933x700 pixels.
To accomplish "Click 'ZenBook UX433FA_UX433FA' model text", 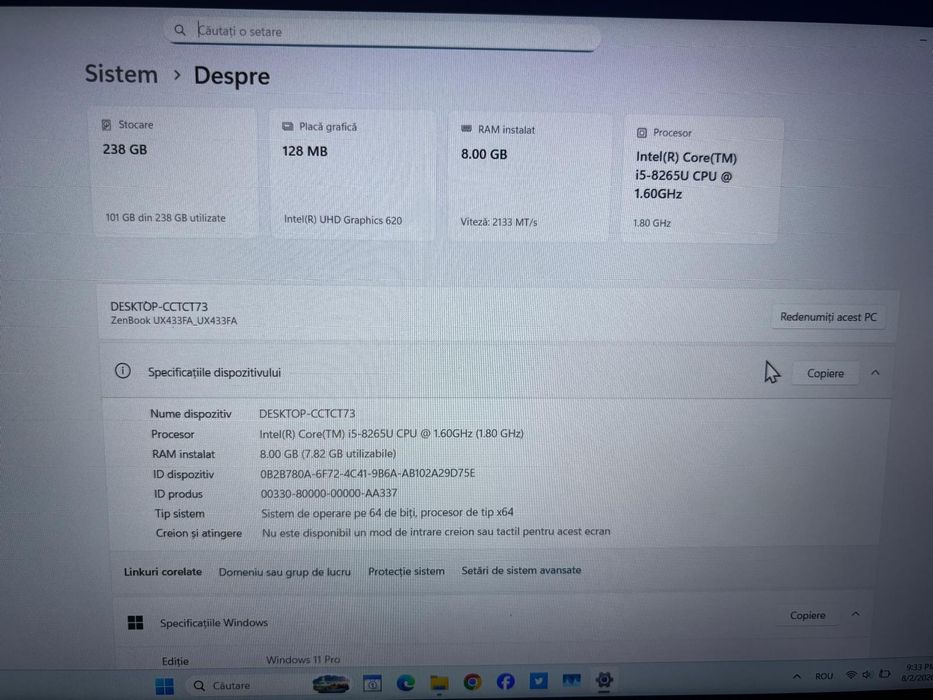I will tap(174, 321).
